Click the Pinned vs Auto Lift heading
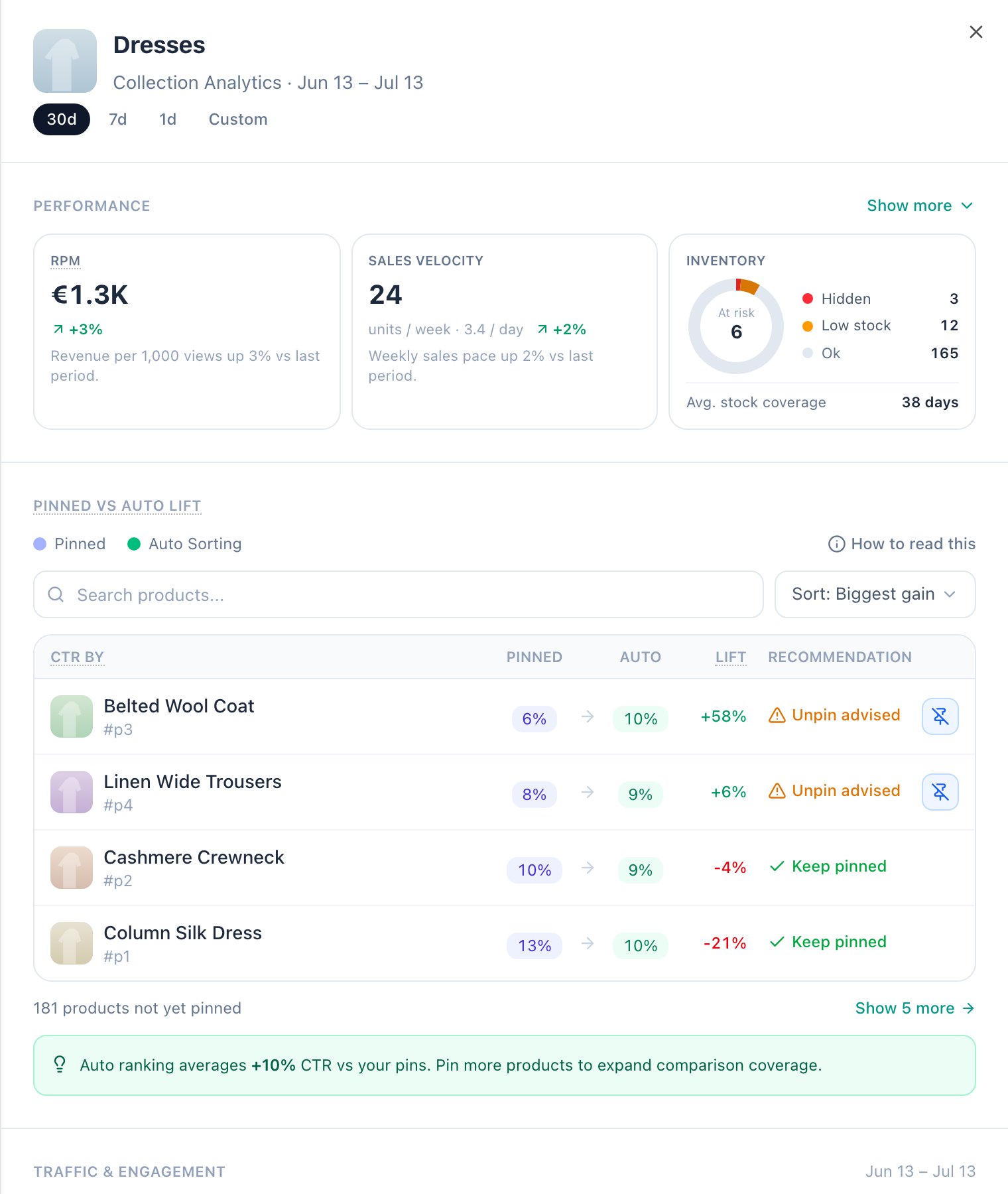 coord(117,505)
